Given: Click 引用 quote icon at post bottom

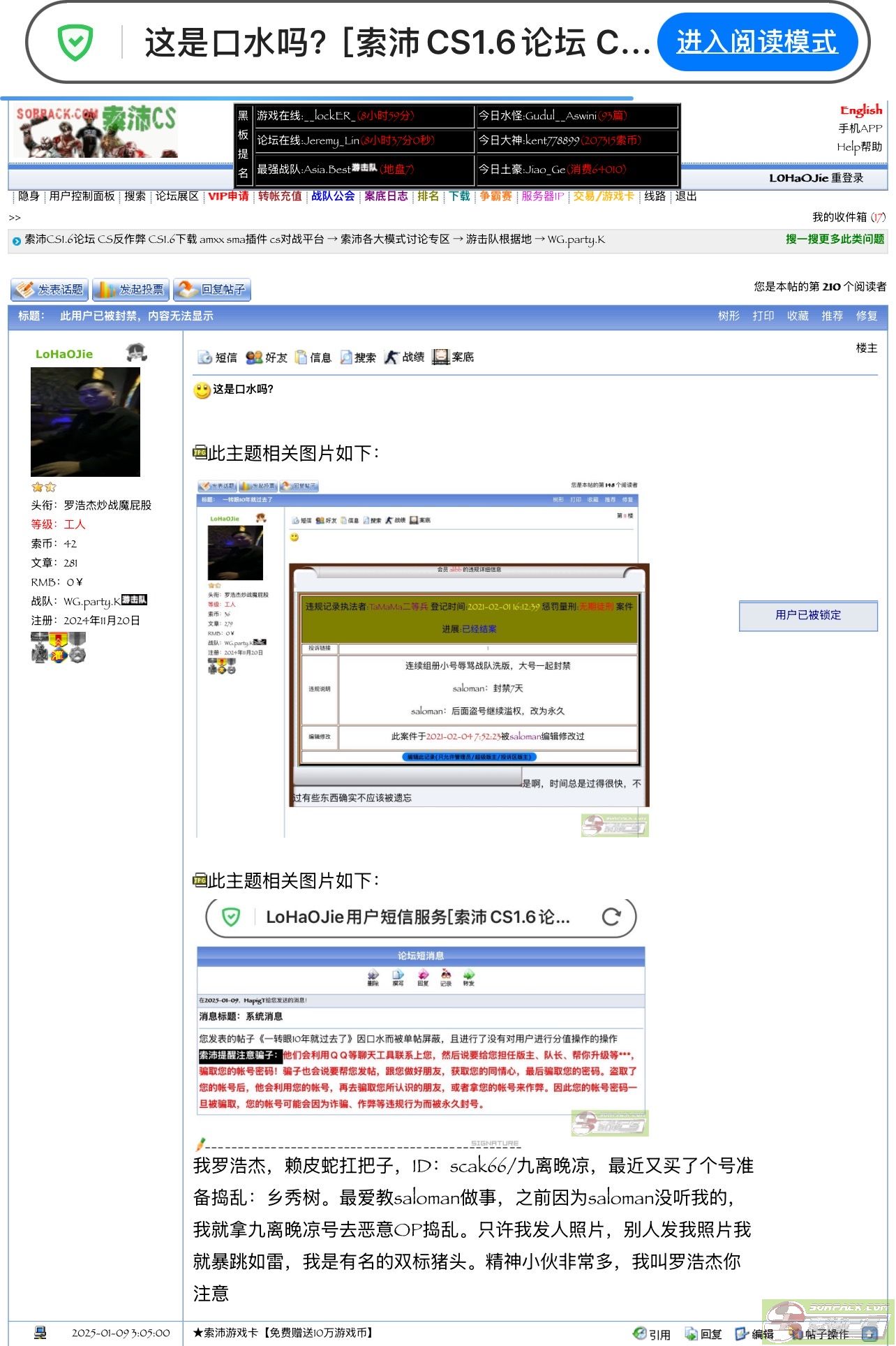Looking at the screenshot, I should [x=652, y=1333].
